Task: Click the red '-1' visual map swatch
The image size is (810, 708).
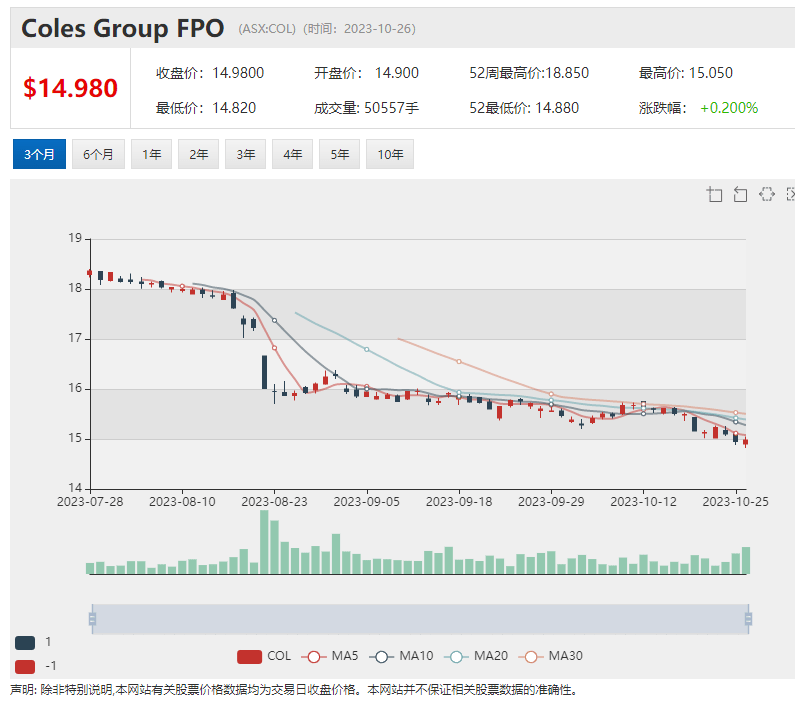Action: 25,666
